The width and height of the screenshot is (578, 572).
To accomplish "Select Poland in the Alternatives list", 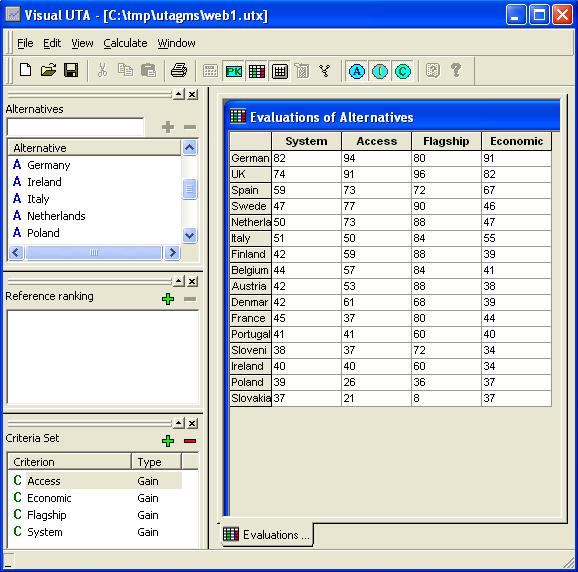I will point(43,233).
